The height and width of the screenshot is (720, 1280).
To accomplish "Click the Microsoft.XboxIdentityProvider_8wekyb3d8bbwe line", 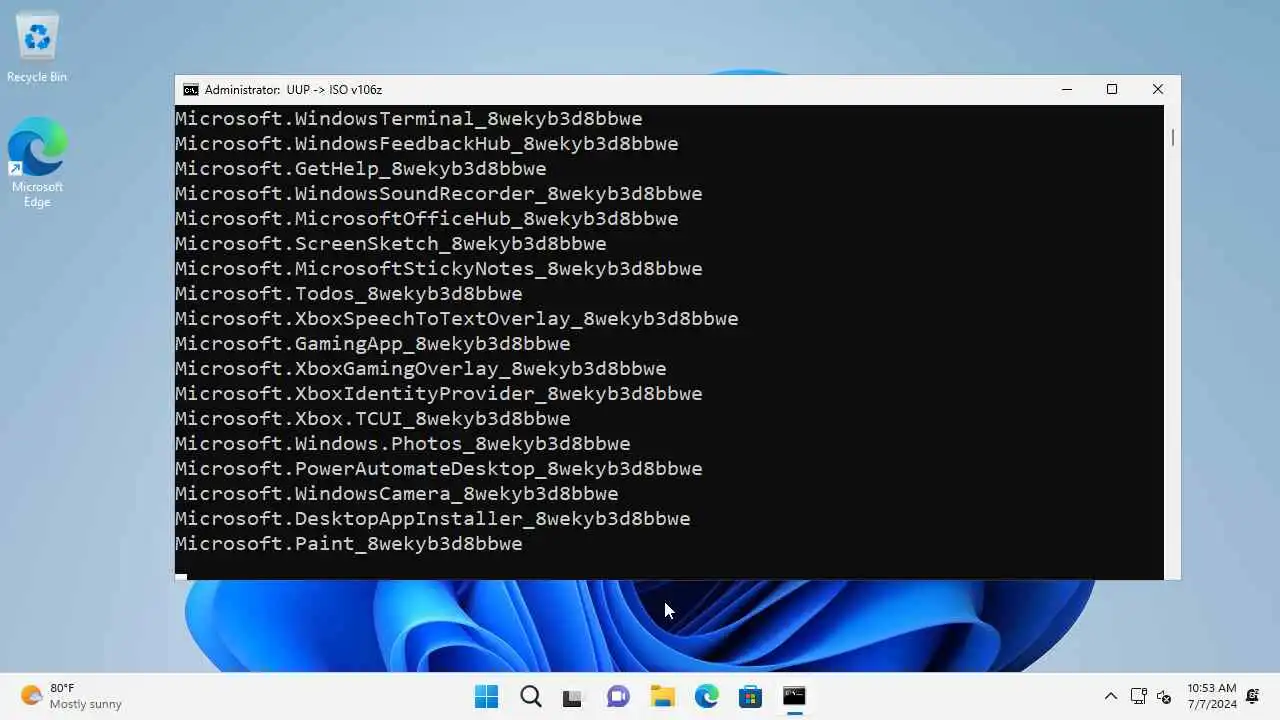I will (x=439, y=394).
